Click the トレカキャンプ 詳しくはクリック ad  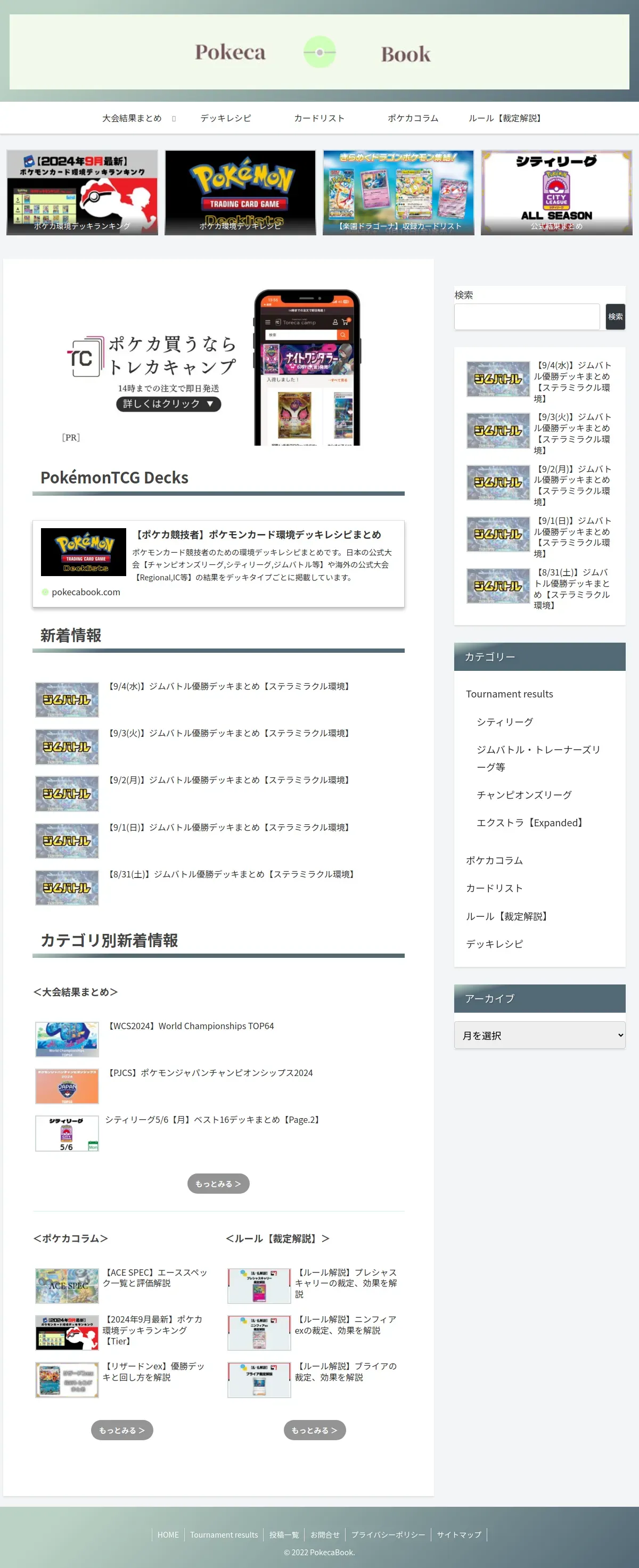pyautogui.click(x=218, y=367)
